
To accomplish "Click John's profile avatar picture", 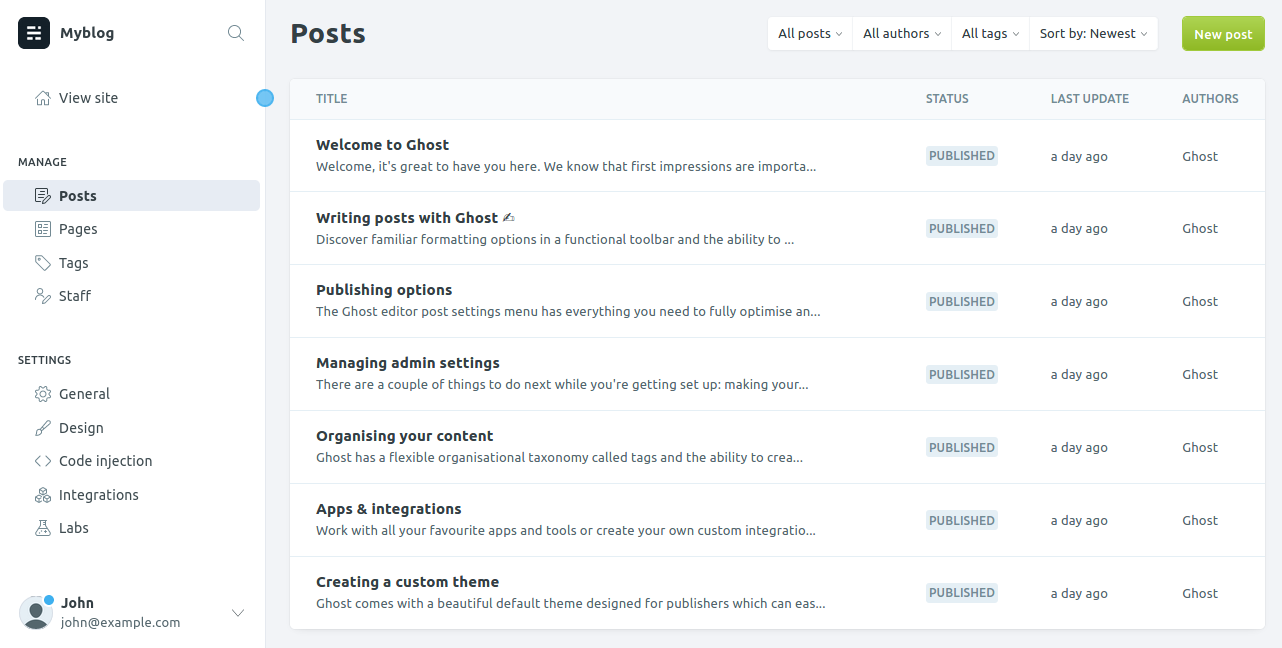I will pos(36,613).
